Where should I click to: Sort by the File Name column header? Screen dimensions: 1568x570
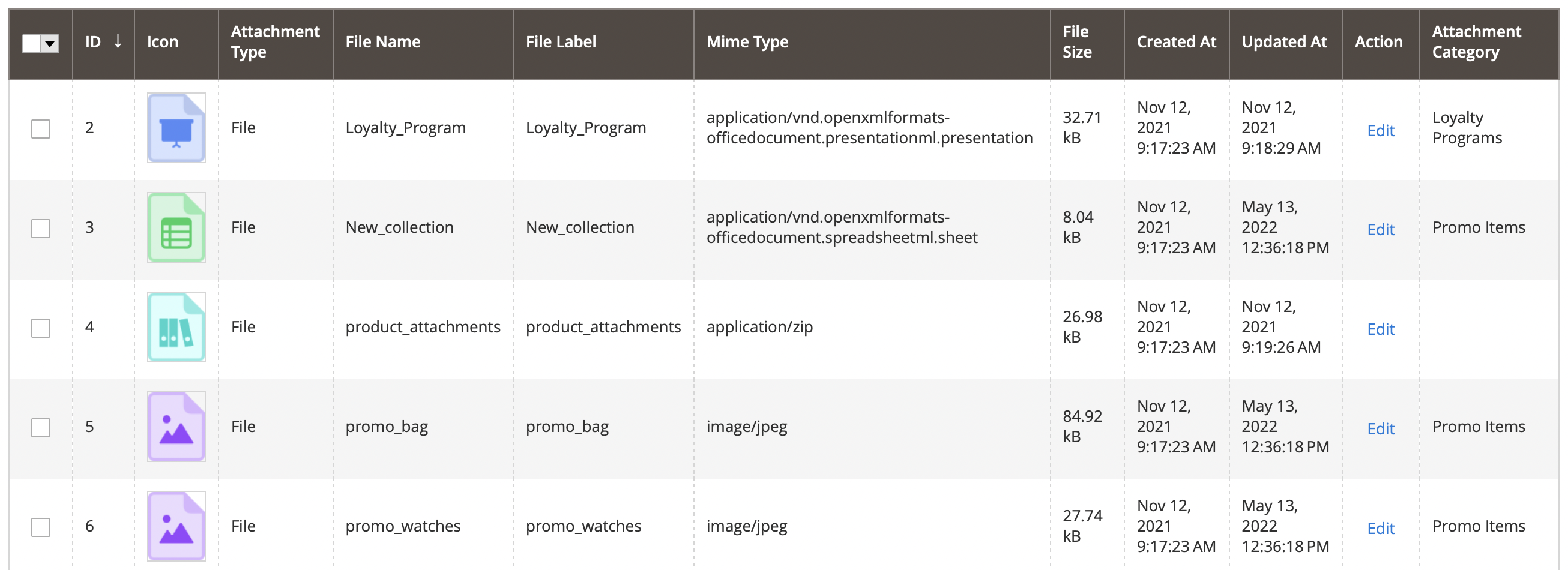(383, 42)
